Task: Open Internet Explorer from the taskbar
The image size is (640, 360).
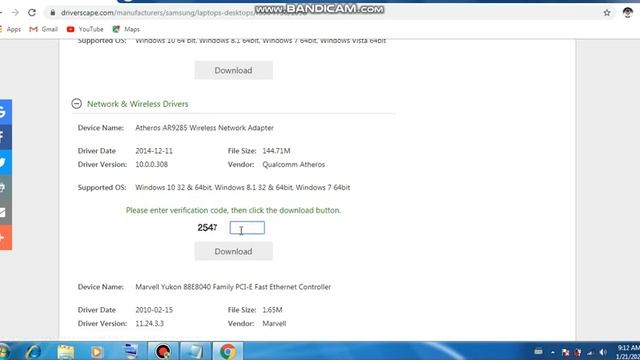Action: pos(33,351)
